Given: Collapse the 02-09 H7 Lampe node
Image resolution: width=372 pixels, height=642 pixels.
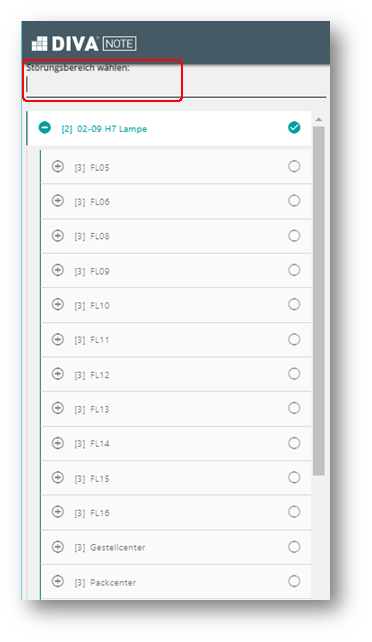Looking at the screenshot, I should point(45,128).
